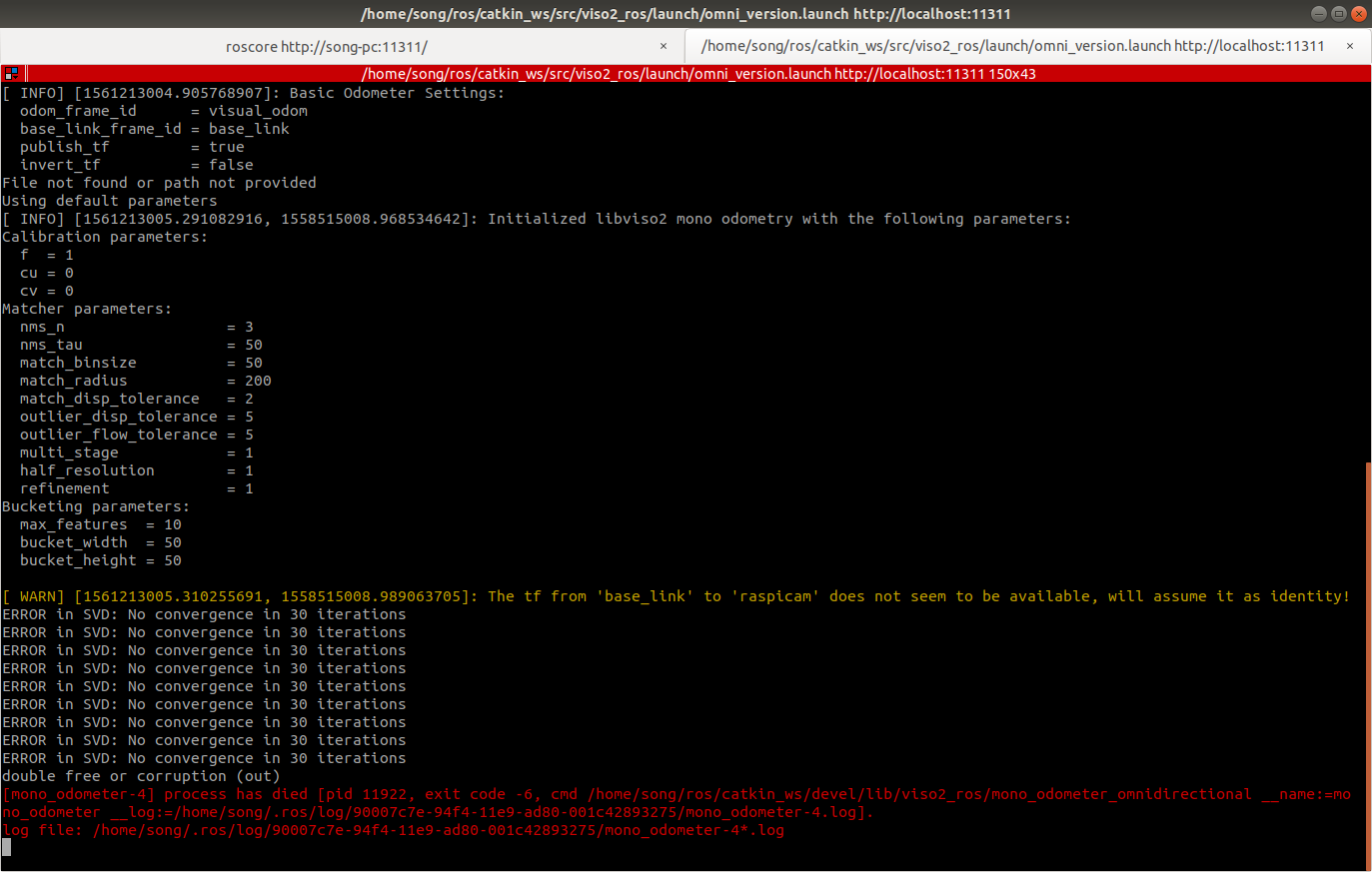Click the 'bucket_height = 50' line

tap(101, 560)
